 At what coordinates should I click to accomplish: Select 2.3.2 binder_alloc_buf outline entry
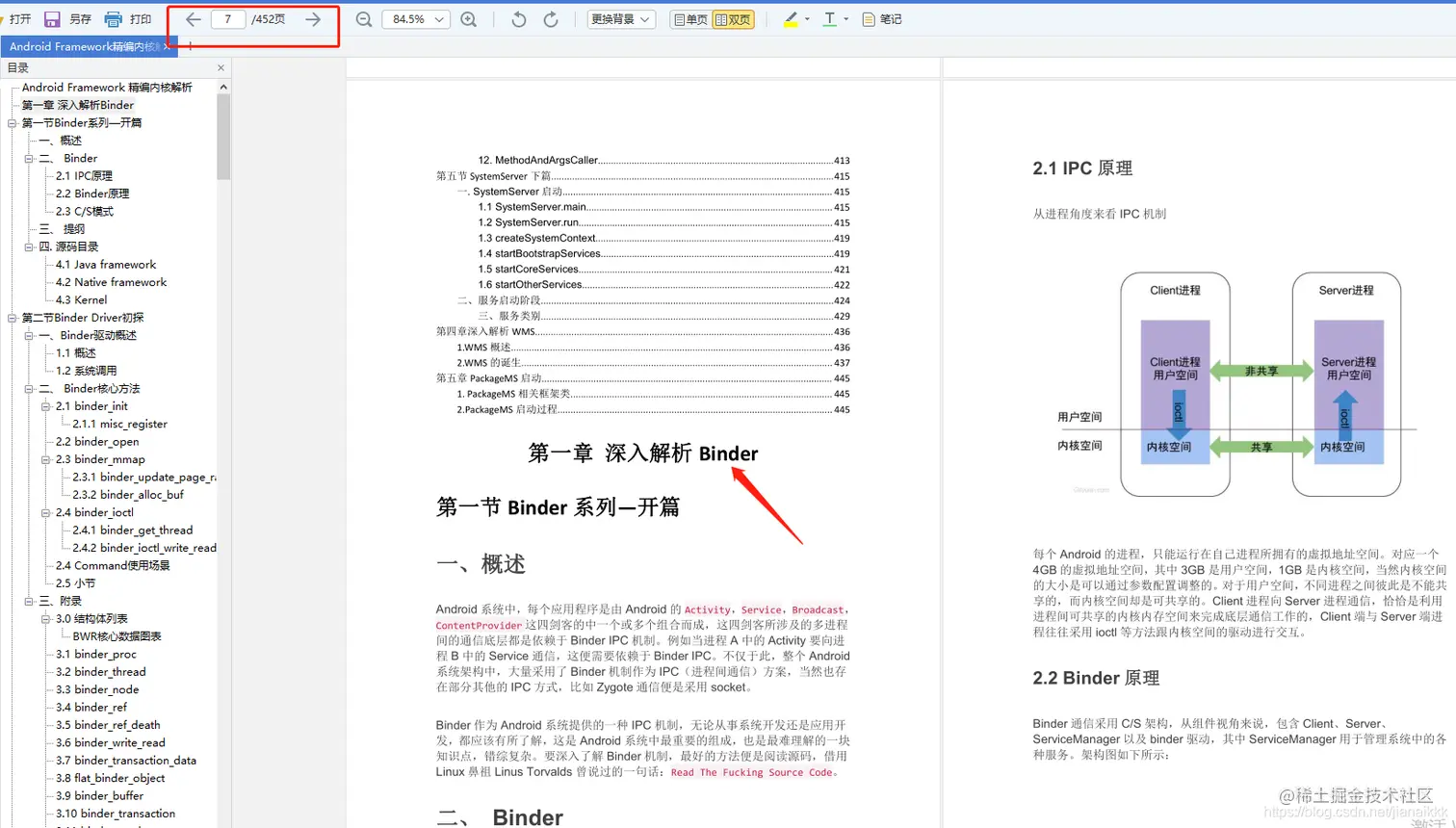(x=128, y=495)
